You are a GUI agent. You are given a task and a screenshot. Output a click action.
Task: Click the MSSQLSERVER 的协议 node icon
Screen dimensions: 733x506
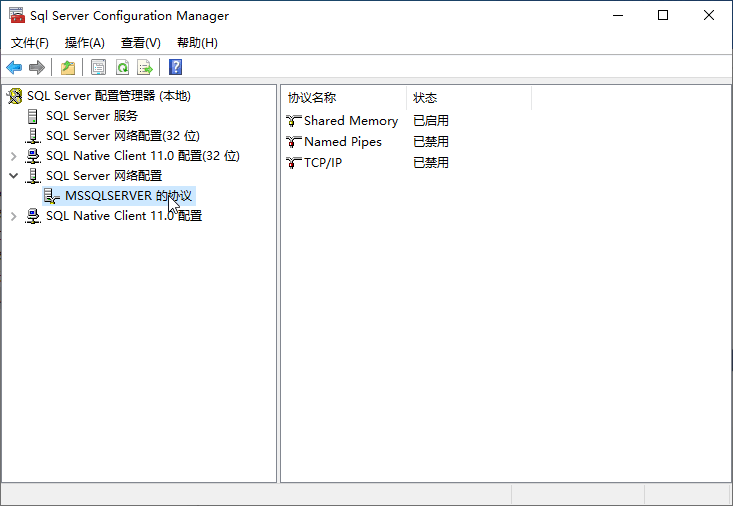(51, 196)
